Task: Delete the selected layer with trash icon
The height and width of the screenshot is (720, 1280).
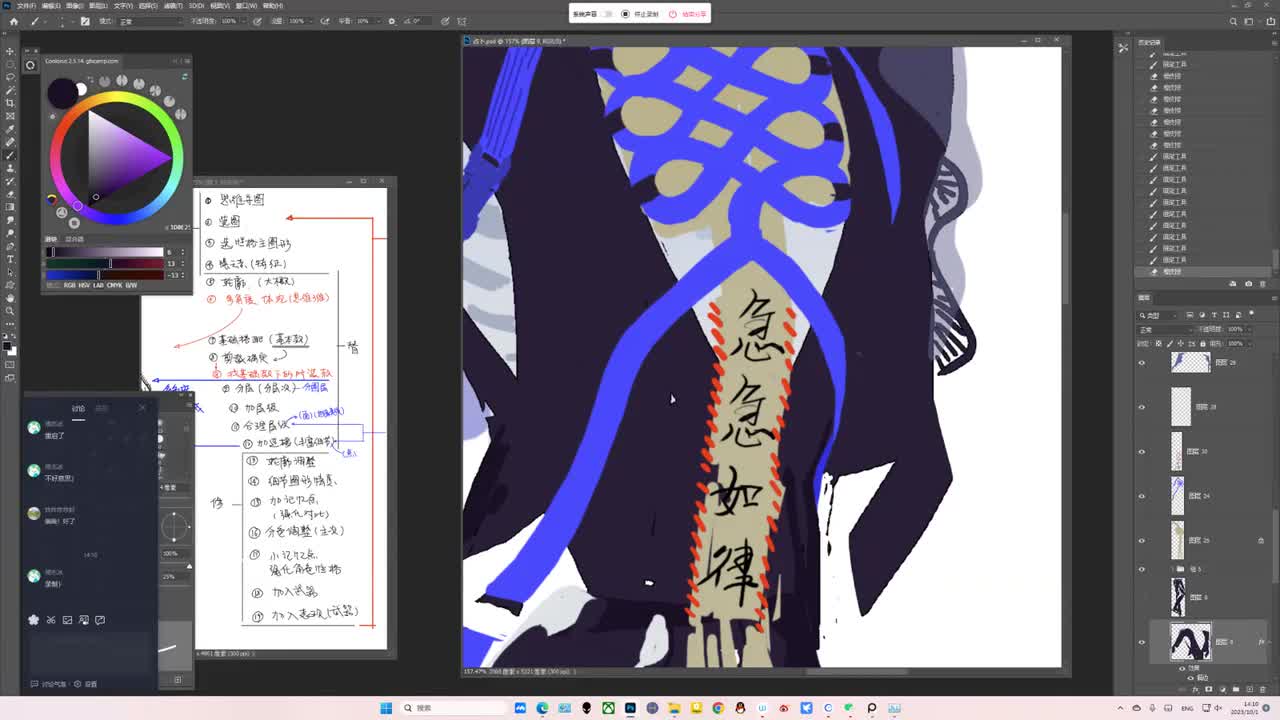Action: (1262, 689)
